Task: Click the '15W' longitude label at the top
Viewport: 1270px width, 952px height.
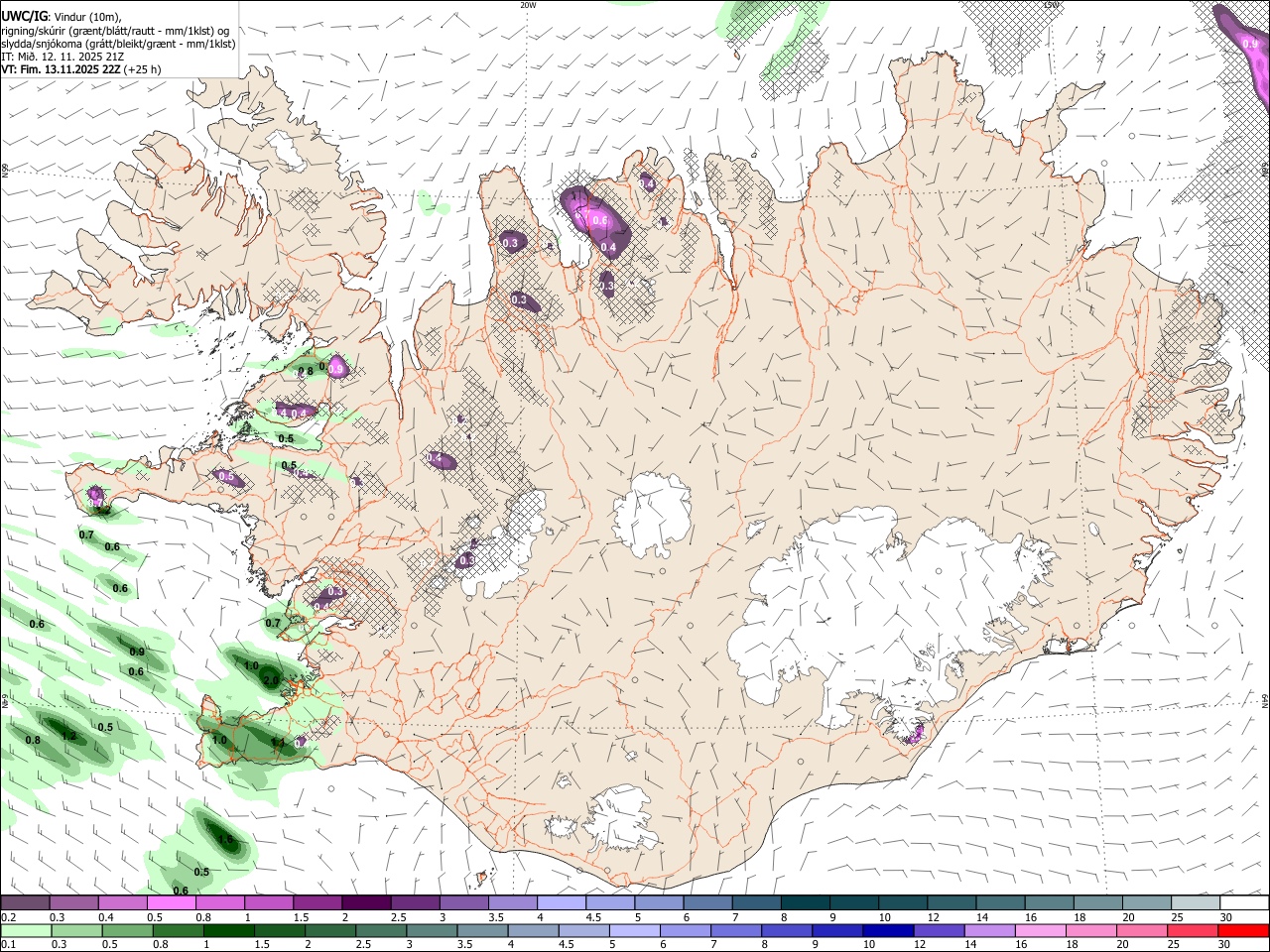Action: (1051, 5)
